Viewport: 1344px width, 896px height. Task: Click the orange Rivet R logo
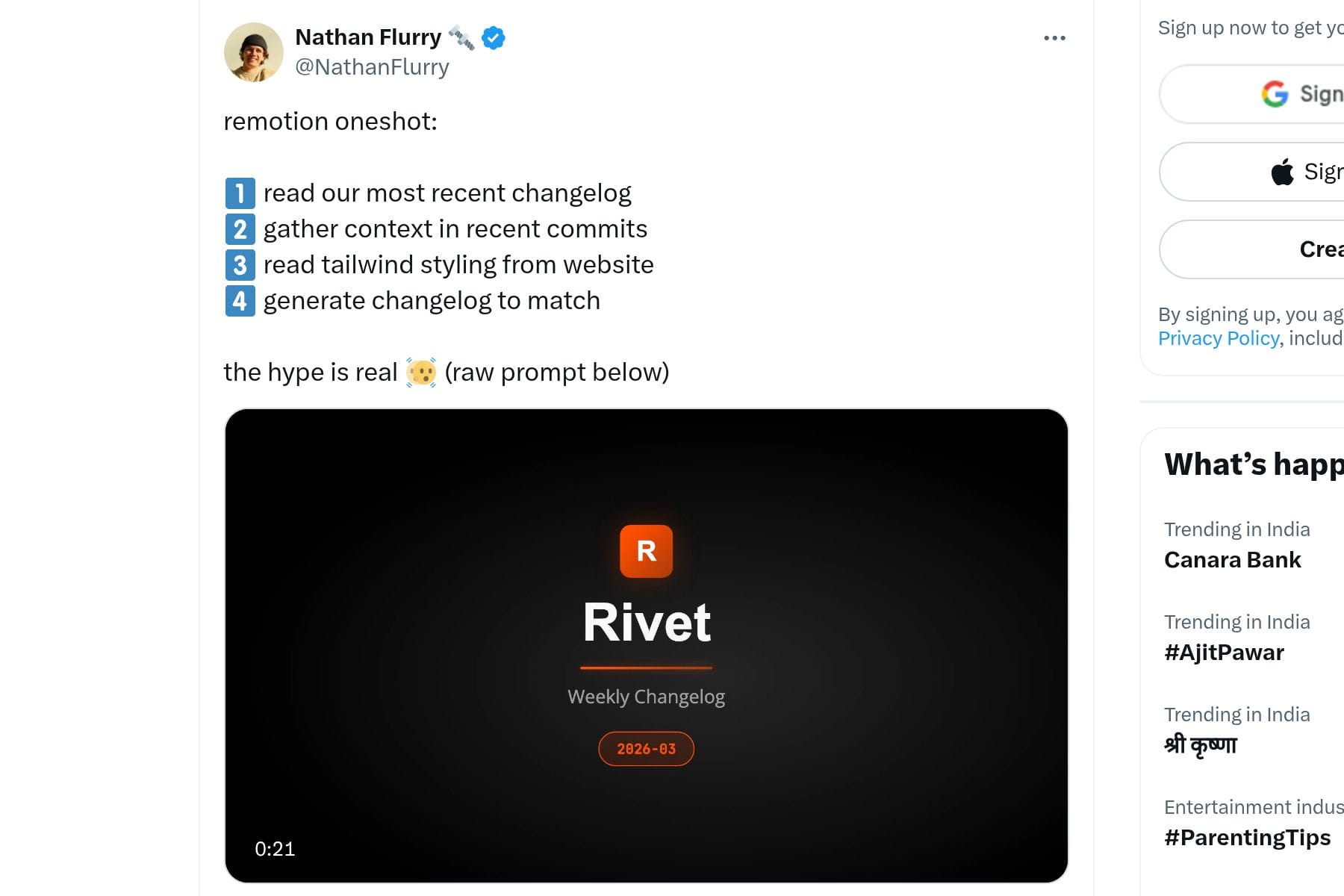646,551
